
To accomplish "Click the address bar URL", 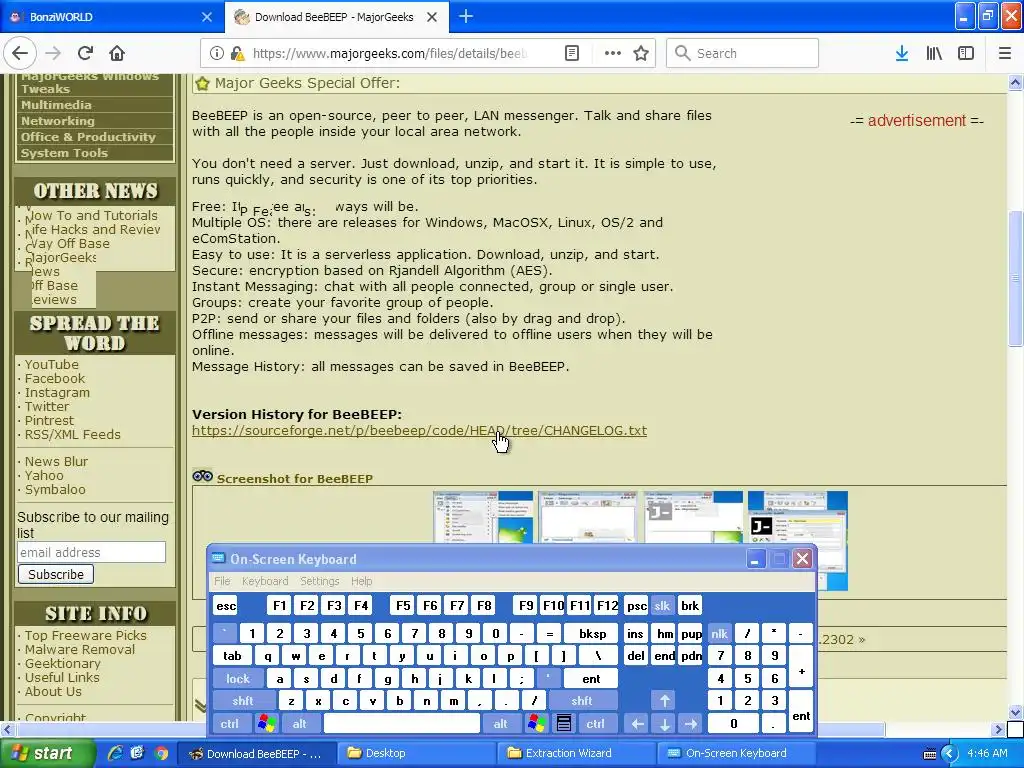I will click(389, 53).
